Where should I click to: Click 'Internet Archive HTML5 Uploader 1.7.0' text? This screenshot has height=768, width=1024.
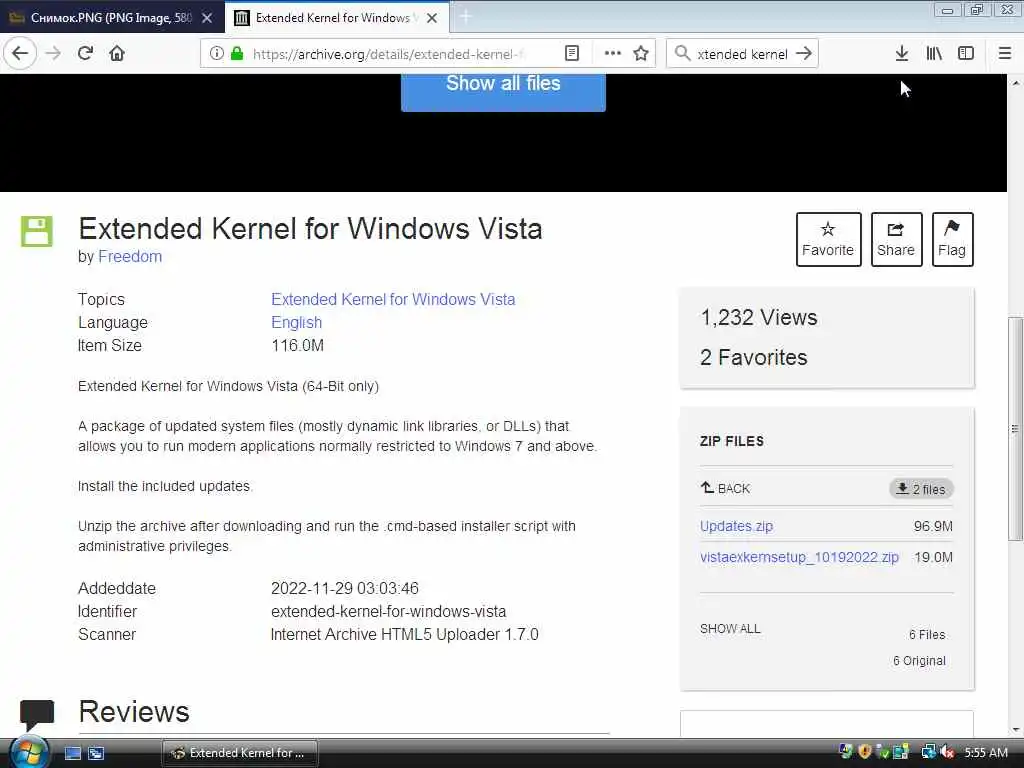click(x=404, y=634)
